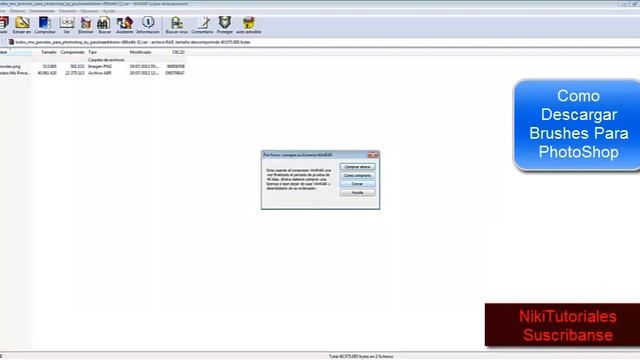This screenshot has width=640, height=360.
Task: Sort by the Tipo column header
Action: click(x=93, y=52)
